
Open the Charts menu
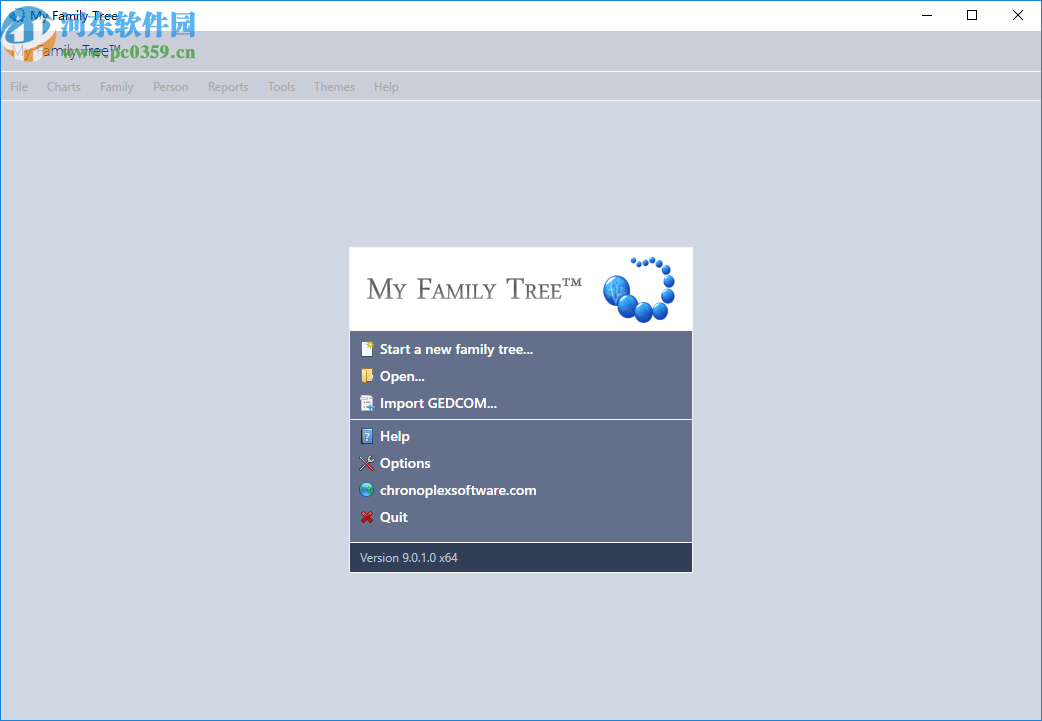[x=64, y=87]
